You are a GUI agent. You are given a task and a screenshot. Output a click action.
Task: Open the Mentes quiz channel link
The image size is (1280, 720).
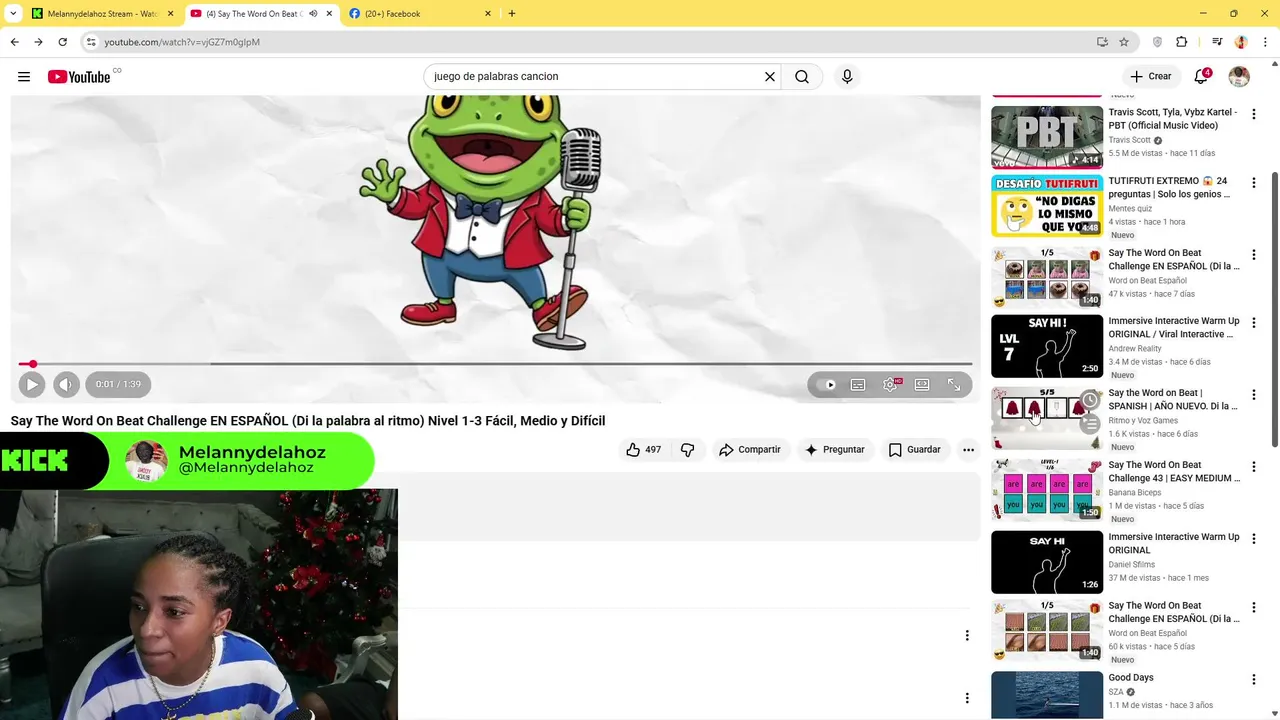[1130, 209]
